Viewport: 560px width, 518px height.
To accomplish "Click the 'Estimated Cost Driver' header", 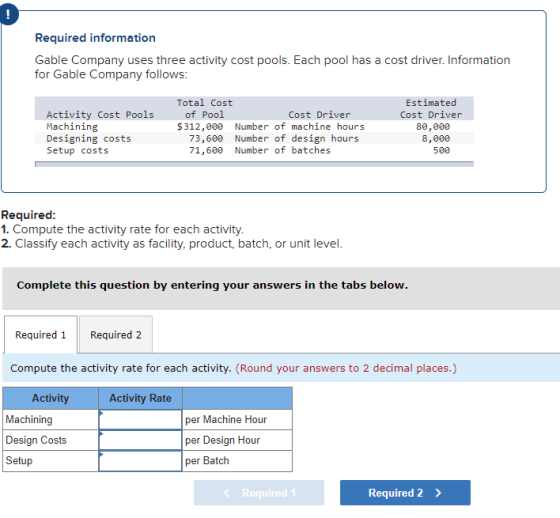I will (431, 109).
